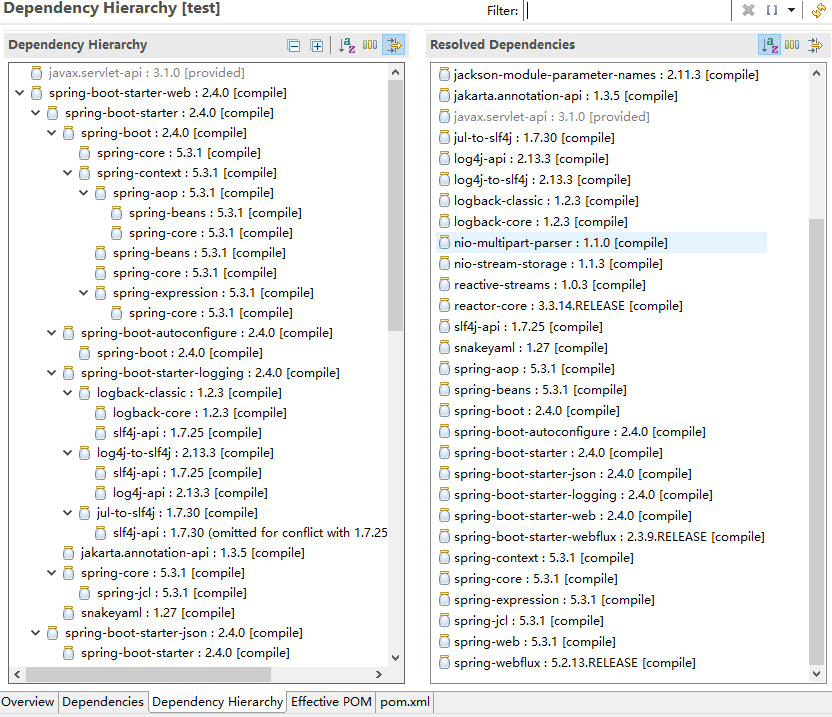Screen dimensions: 832x717
Task: Collapse all nodes in the Dependency Hierarchy
Action: [294, 45]
